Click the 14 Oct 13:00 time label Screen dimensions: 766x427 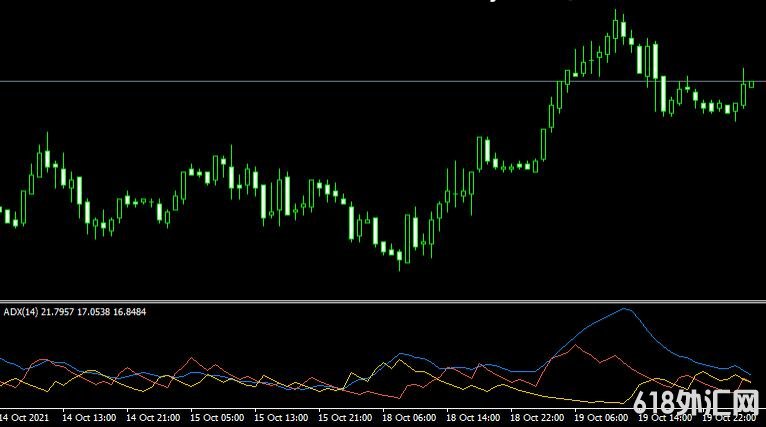[x=89, y=418]
